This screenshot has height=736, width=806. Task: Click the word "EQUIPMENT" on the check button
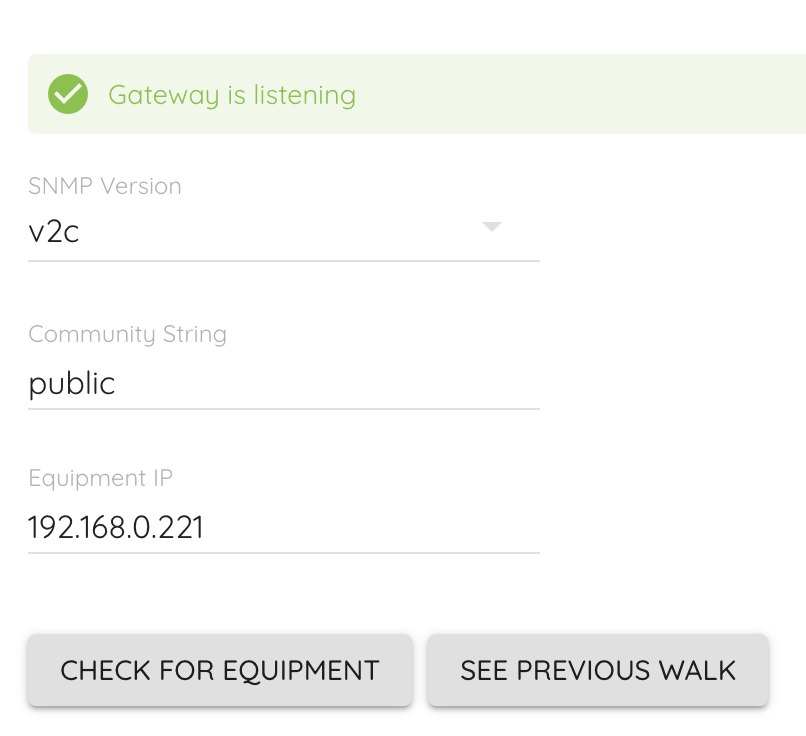tap(301, 670)
